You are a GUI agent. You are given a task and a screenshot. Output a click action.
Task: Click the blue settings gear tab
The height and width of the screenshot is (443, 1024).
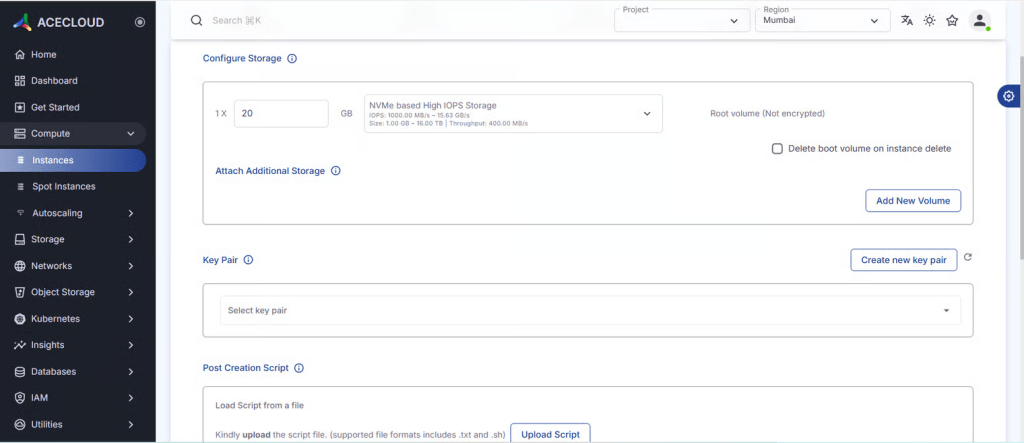(x=1009, y=96)
